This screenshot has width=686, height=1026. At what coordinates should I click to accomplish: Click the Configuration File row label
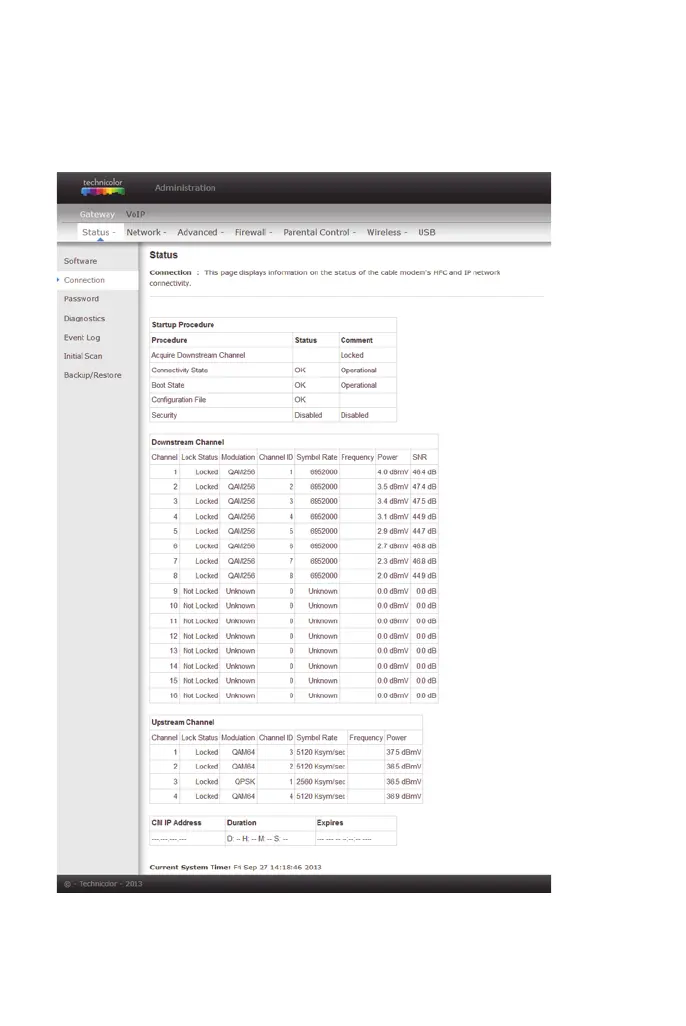point(179,400)
